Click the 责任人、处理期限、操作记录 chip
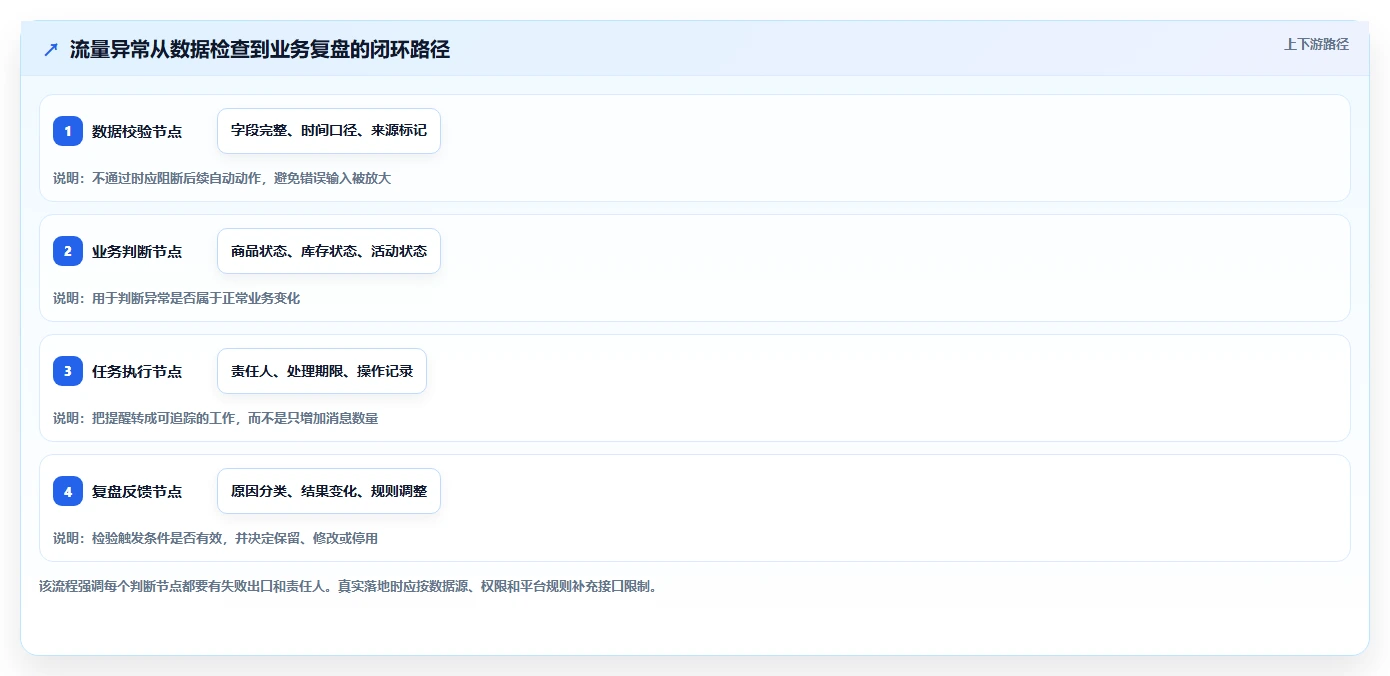Image resolution: width=1390 pixels, height=676 pixels. click(322, 371)
